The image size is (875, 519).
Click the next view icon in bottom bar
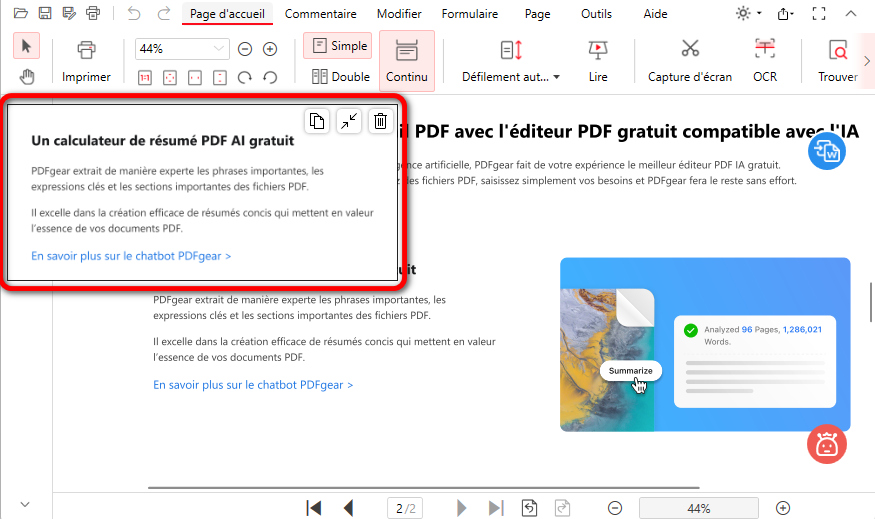point(562,508)
